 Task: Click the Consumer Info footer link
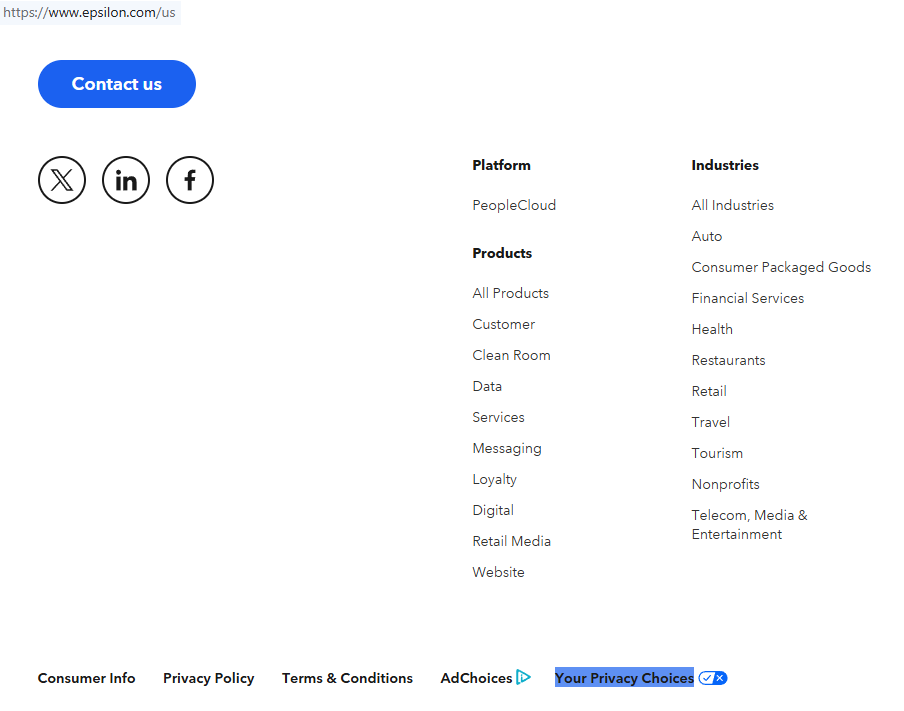point(87,678)
